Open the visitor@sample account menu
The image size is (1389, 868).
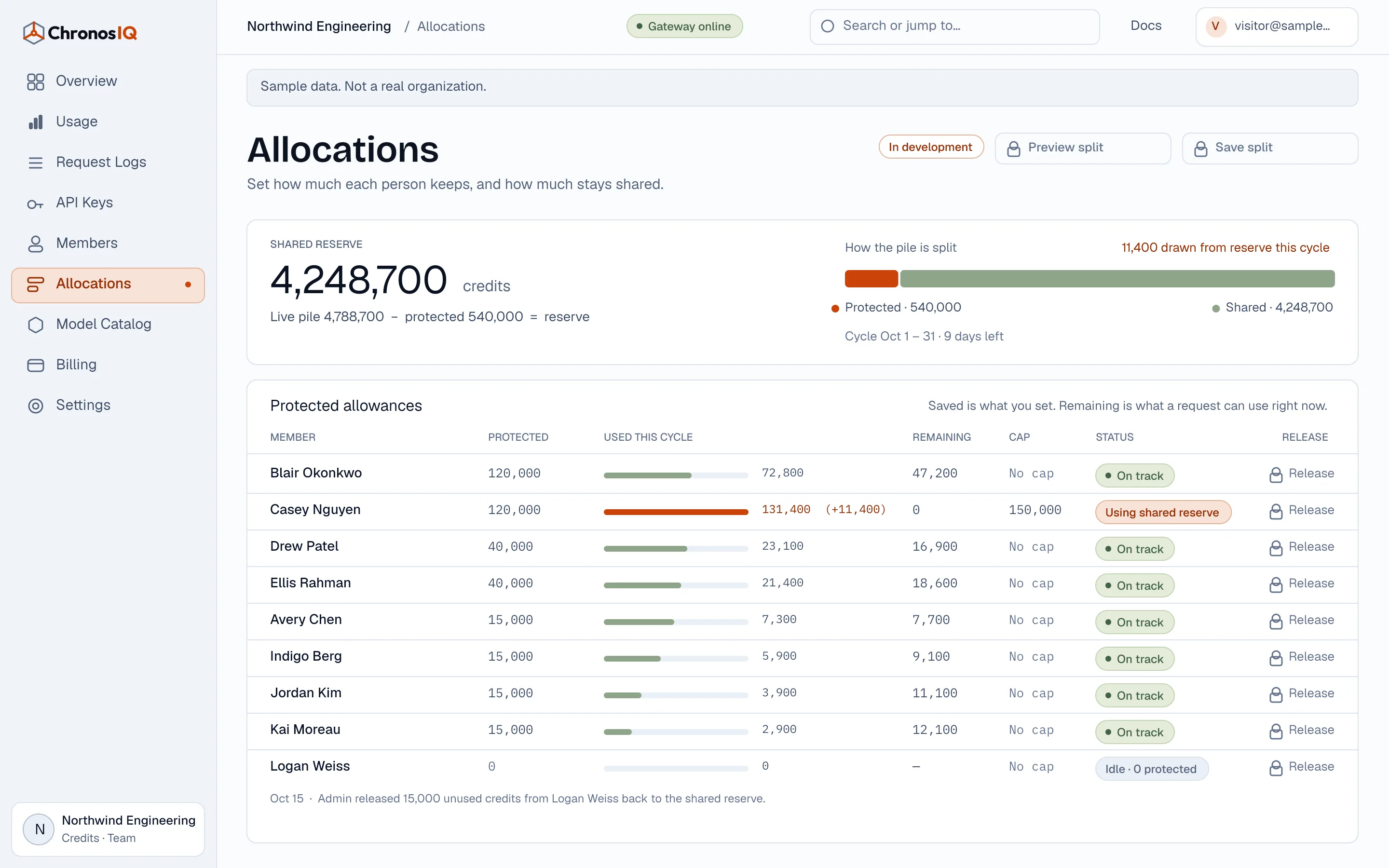tap(1277, 27)
